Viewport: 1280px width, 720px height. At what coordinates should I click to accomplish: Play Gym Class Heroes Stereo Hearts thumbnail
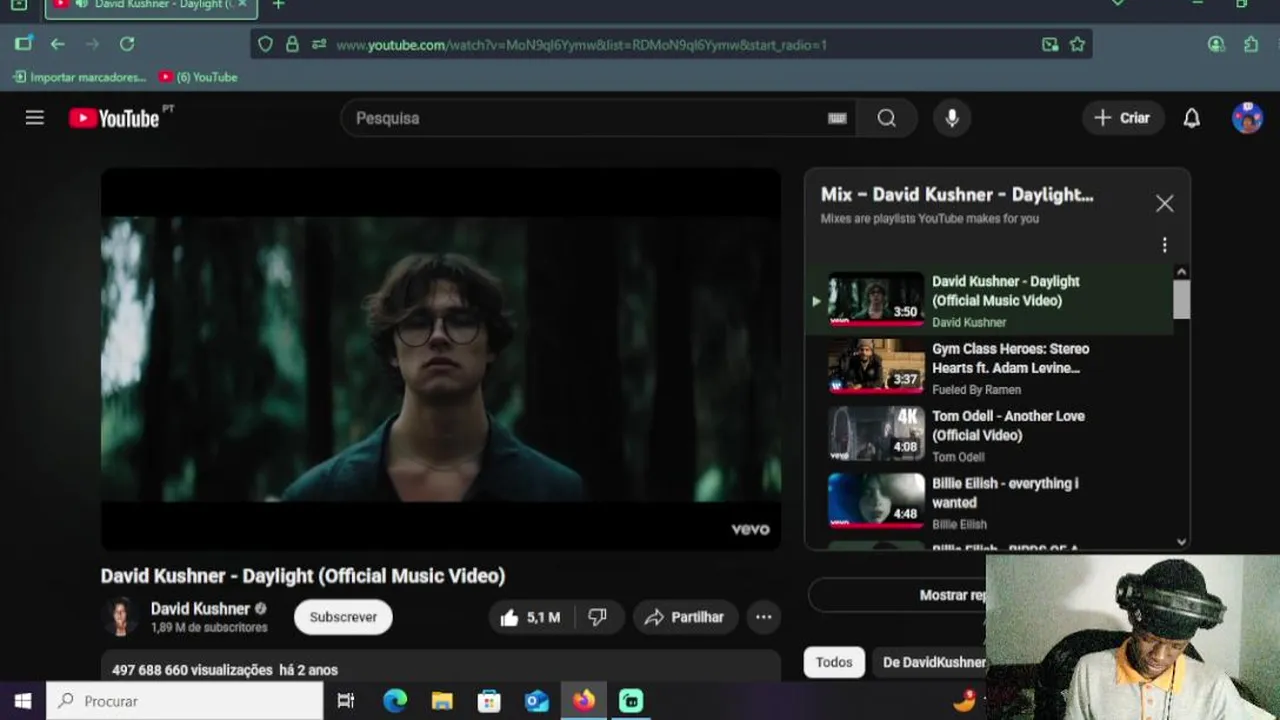pos(876,366)
